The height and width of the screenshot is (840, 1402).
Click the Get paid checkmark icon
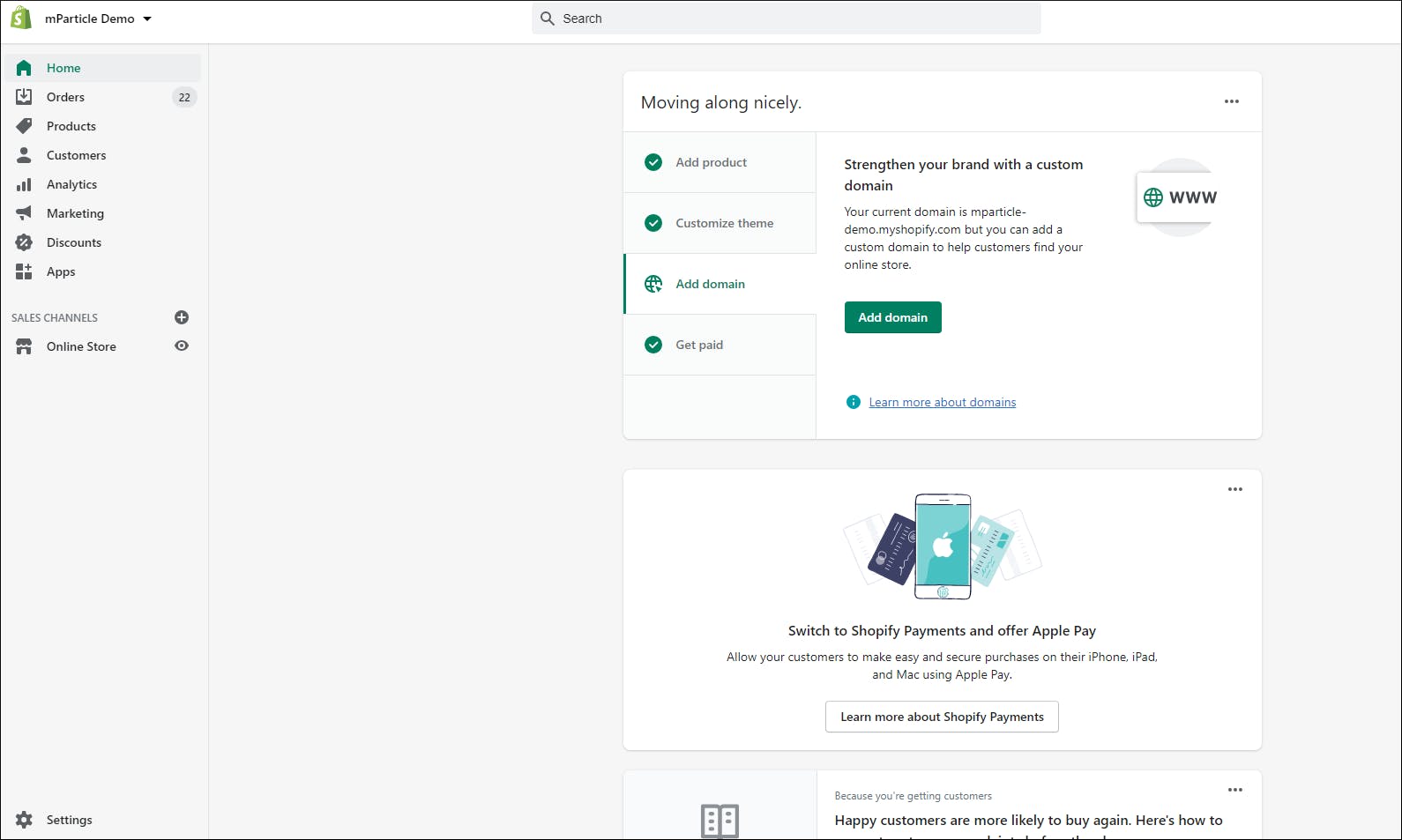653,345
